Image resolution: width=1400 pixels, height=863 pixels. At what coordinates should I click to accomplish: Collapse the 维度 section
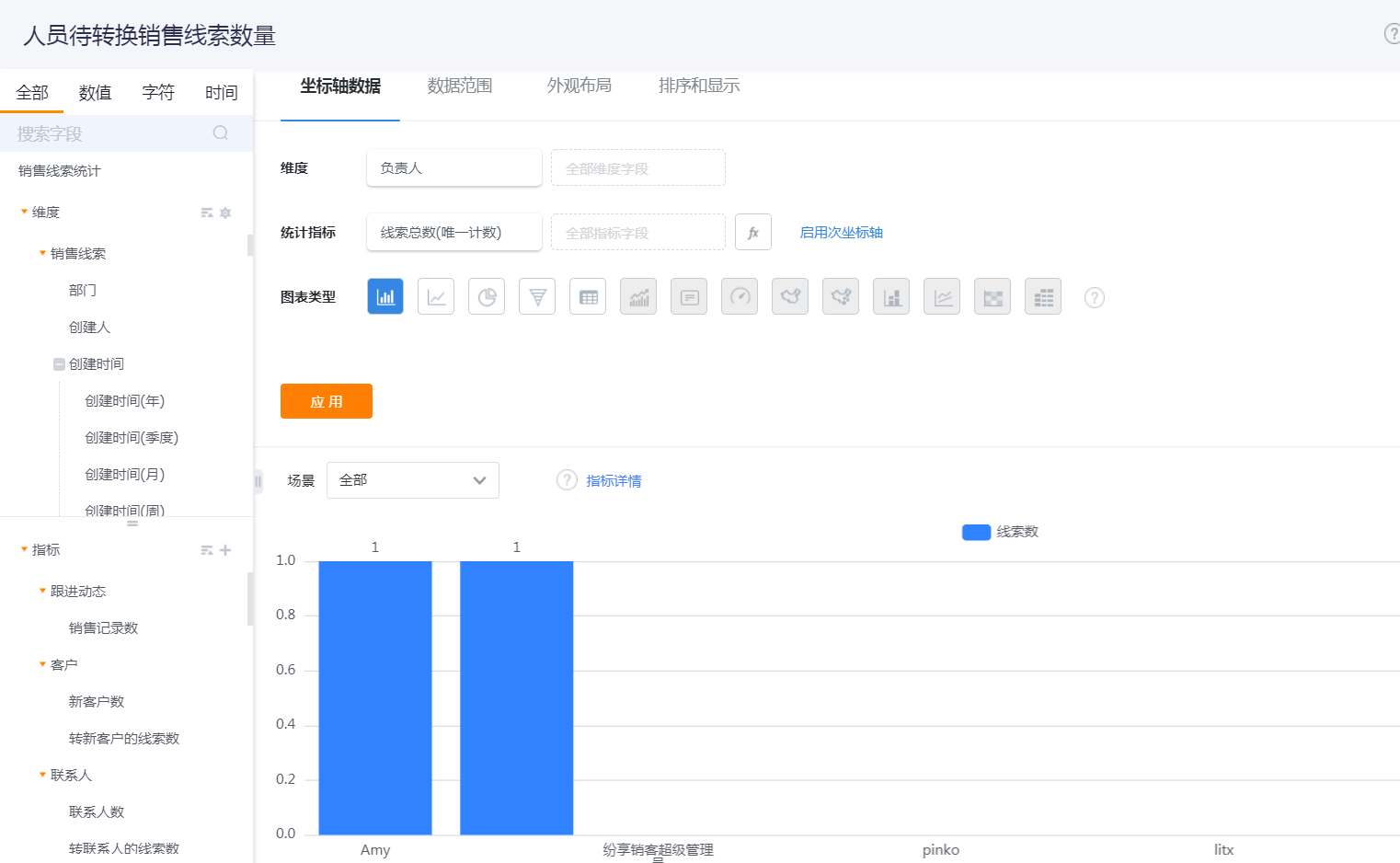pos(24,212)
